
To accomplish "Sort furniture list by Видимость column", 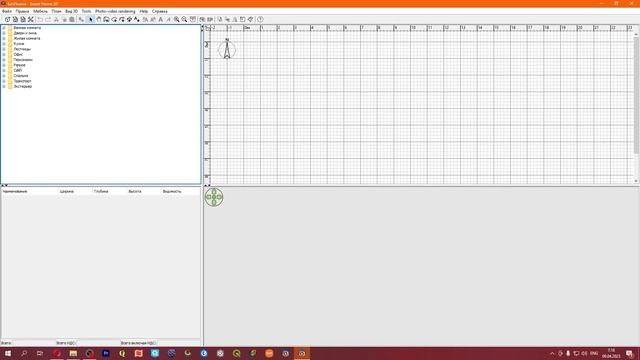I will tap(172, 191).
